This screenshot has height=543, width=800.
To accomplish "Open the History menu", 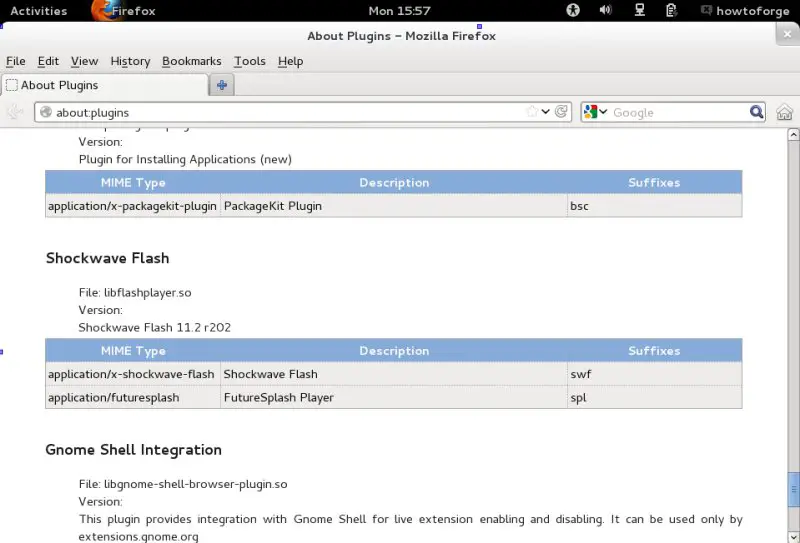I will pos(130,61).
